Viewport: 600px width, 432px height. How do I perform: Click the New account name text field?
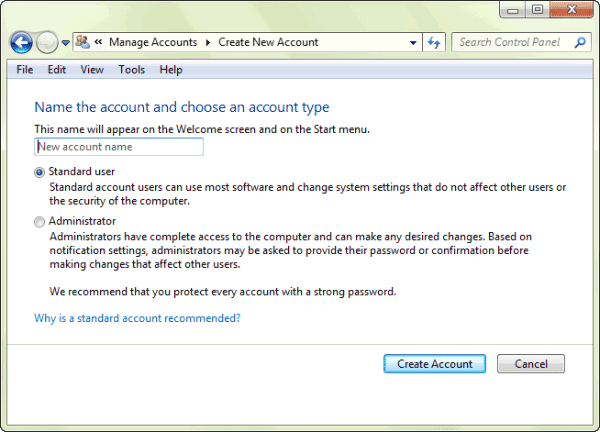pyautogui.click(x=119, y=147)
